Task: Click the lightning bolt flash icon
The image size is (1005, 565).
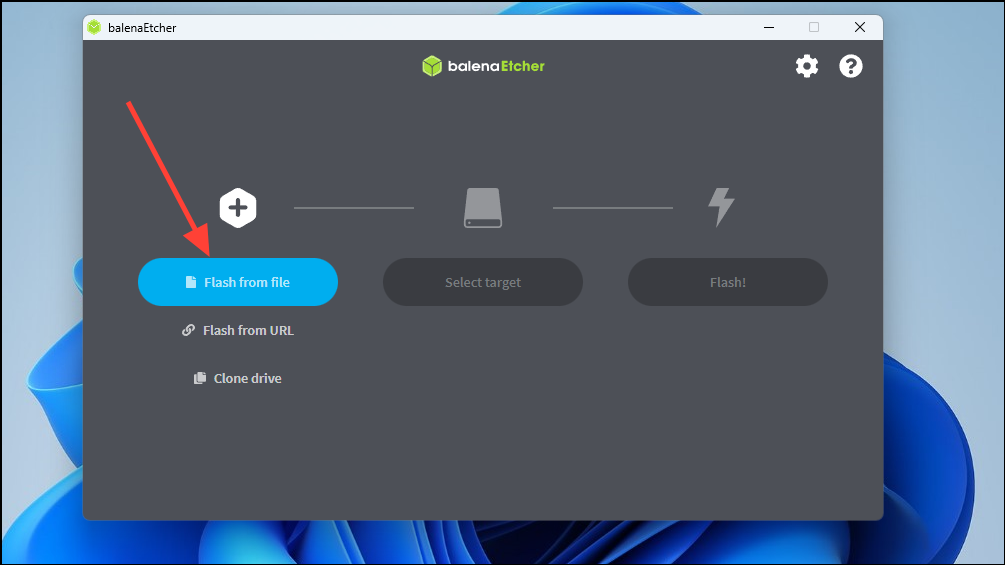Action: pos(721,207)
